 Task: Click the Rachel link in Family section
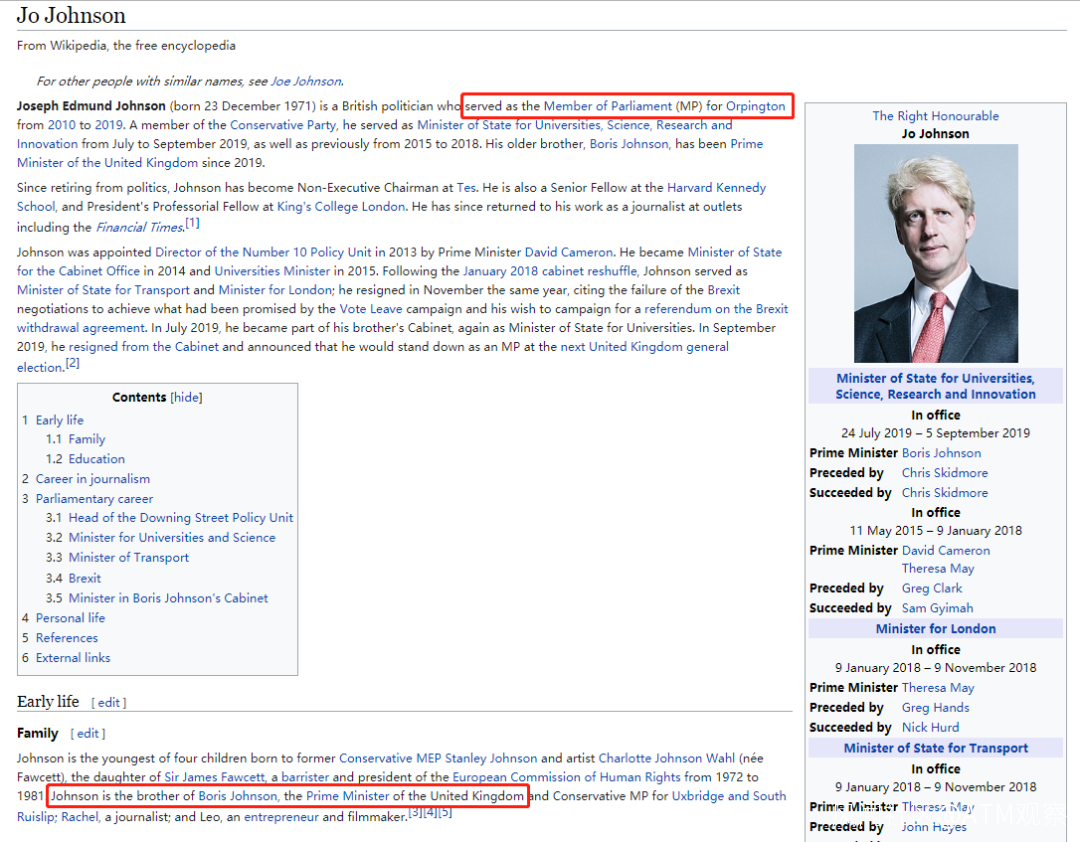click(80, 817)
